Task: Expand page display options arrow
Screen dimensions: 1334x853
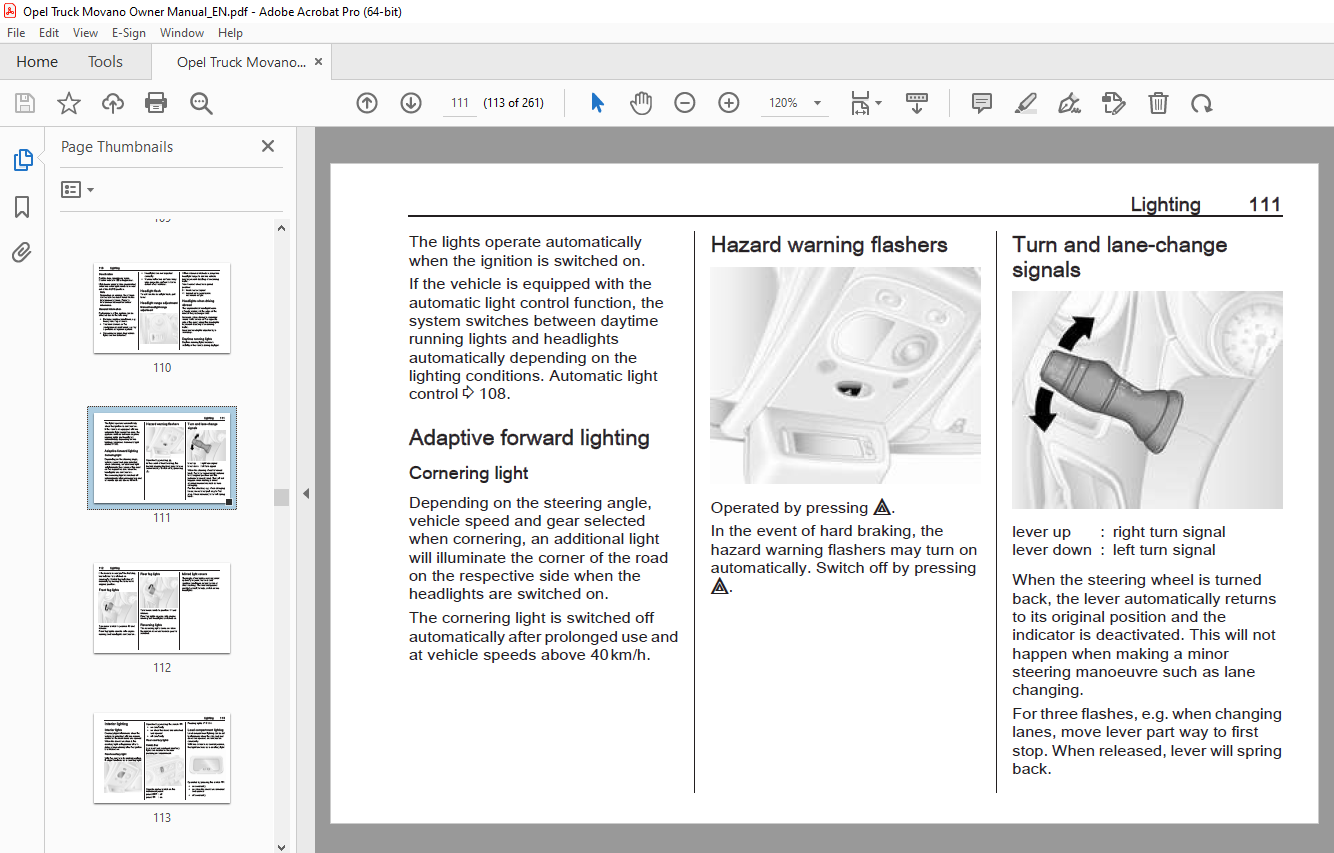Action: (x=879, y=103)
